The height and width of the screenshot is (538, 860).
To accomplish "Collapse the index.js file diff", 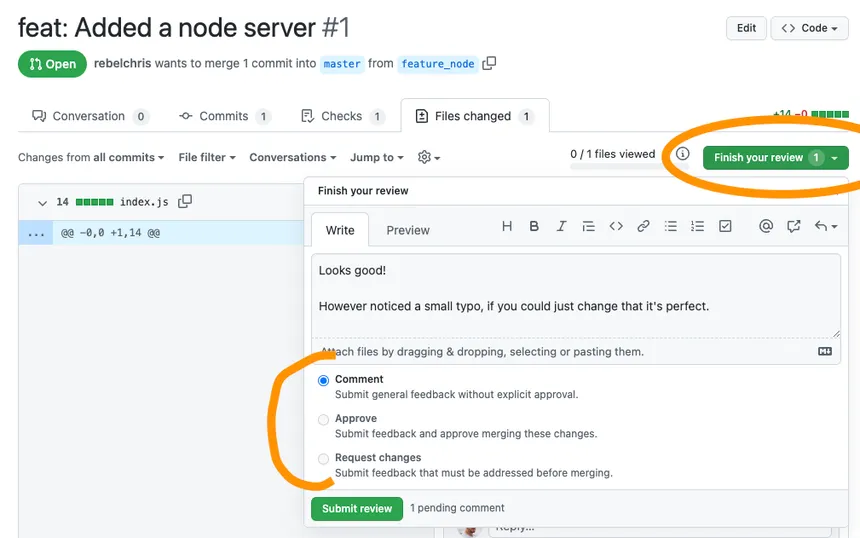I will tap(42, 203).
